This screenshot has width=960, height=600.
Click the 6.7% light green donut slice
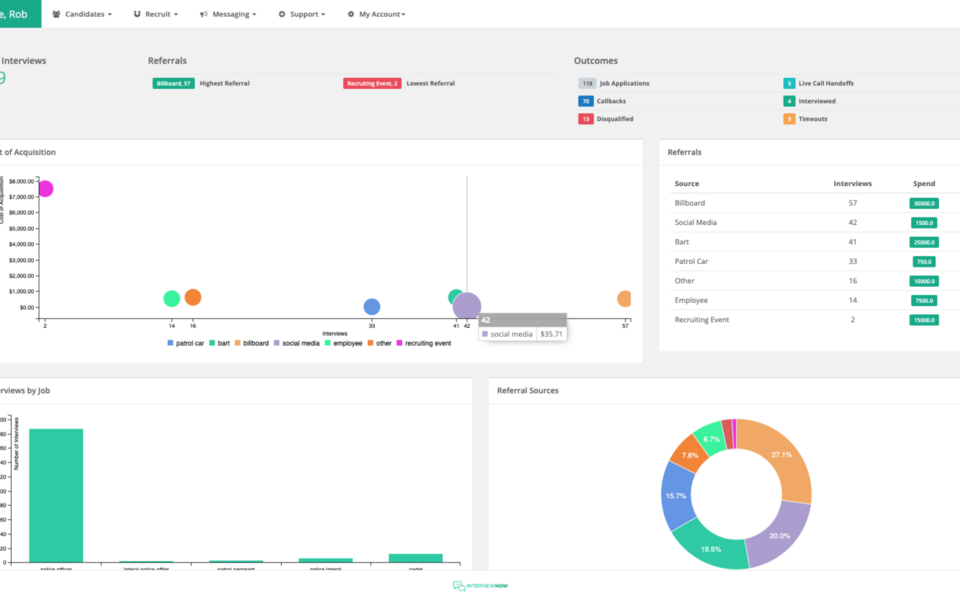click(x=711, y=438)
